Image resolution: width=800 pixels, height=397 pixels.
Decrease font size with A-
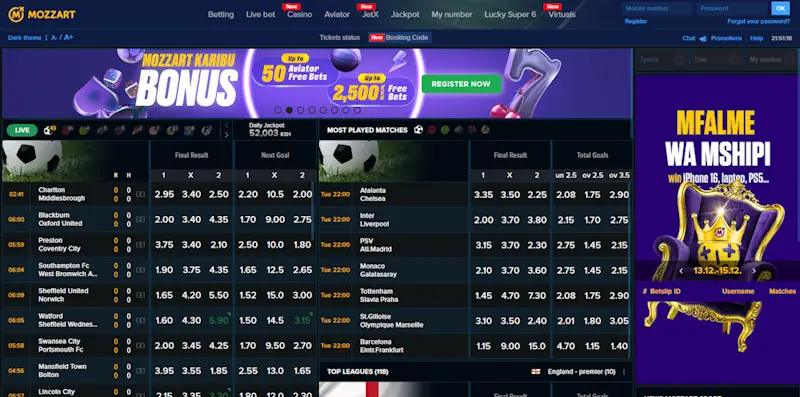54,38
